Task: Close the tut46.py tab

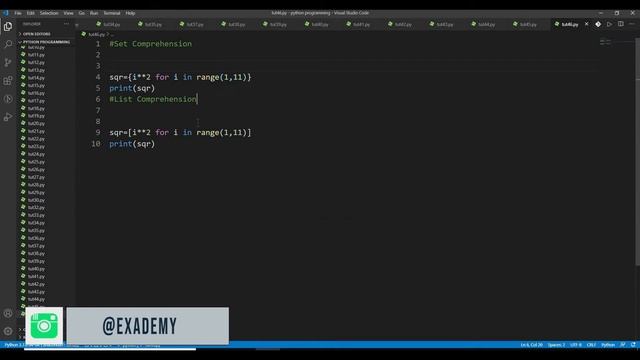Action: click(x=587, y=24)
